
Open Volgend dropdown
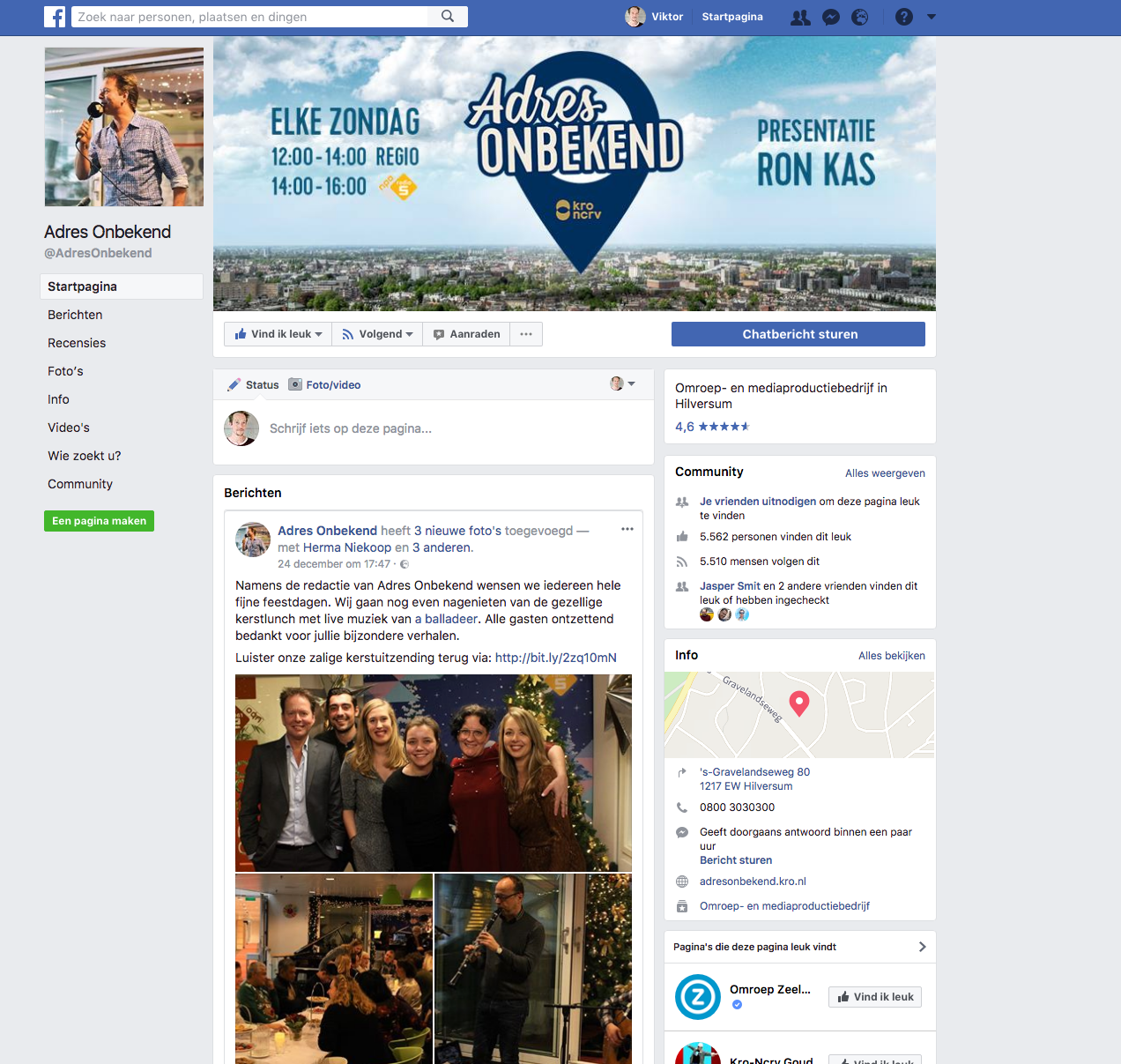click(x=377, y=334)
